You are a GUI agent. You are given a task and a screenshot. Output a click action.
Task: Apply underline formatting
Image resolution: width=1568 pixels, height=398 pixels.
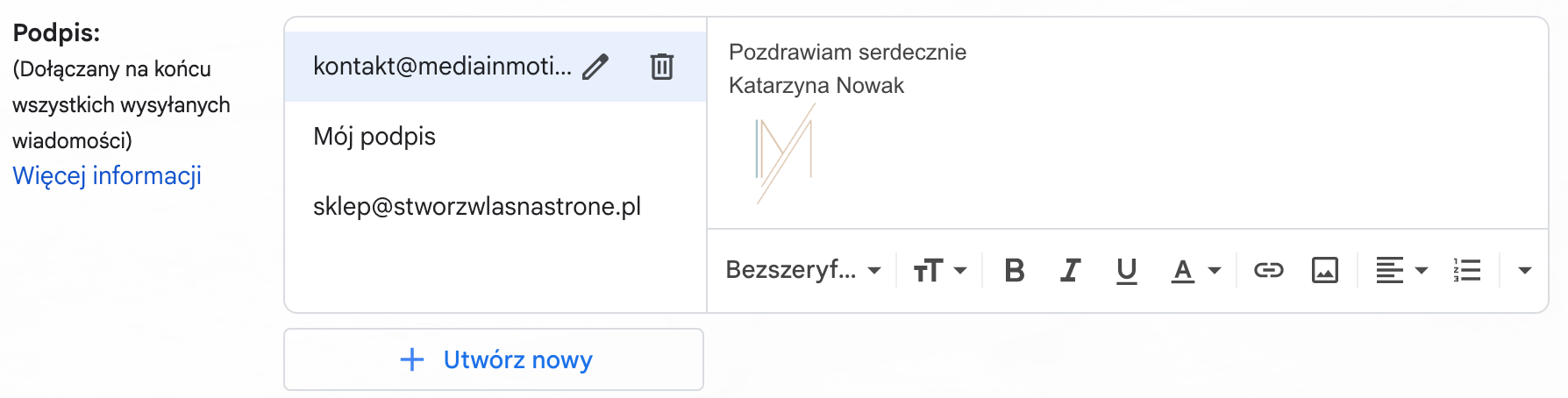point(1127,271)
